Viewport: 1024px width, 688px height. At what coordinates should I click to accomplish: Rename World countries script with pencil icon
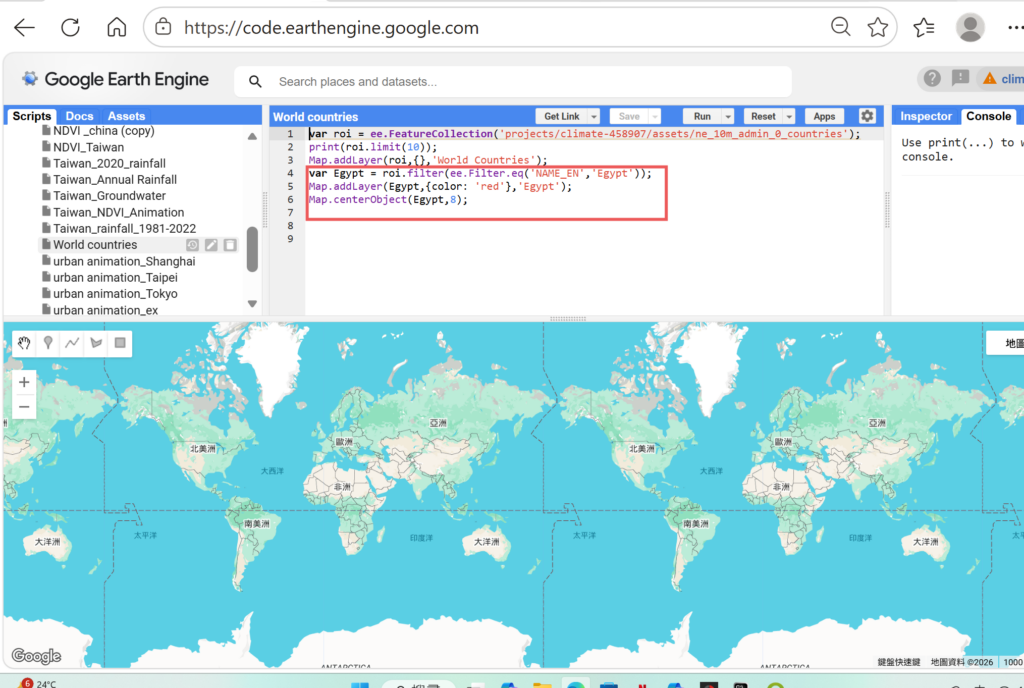211,245
